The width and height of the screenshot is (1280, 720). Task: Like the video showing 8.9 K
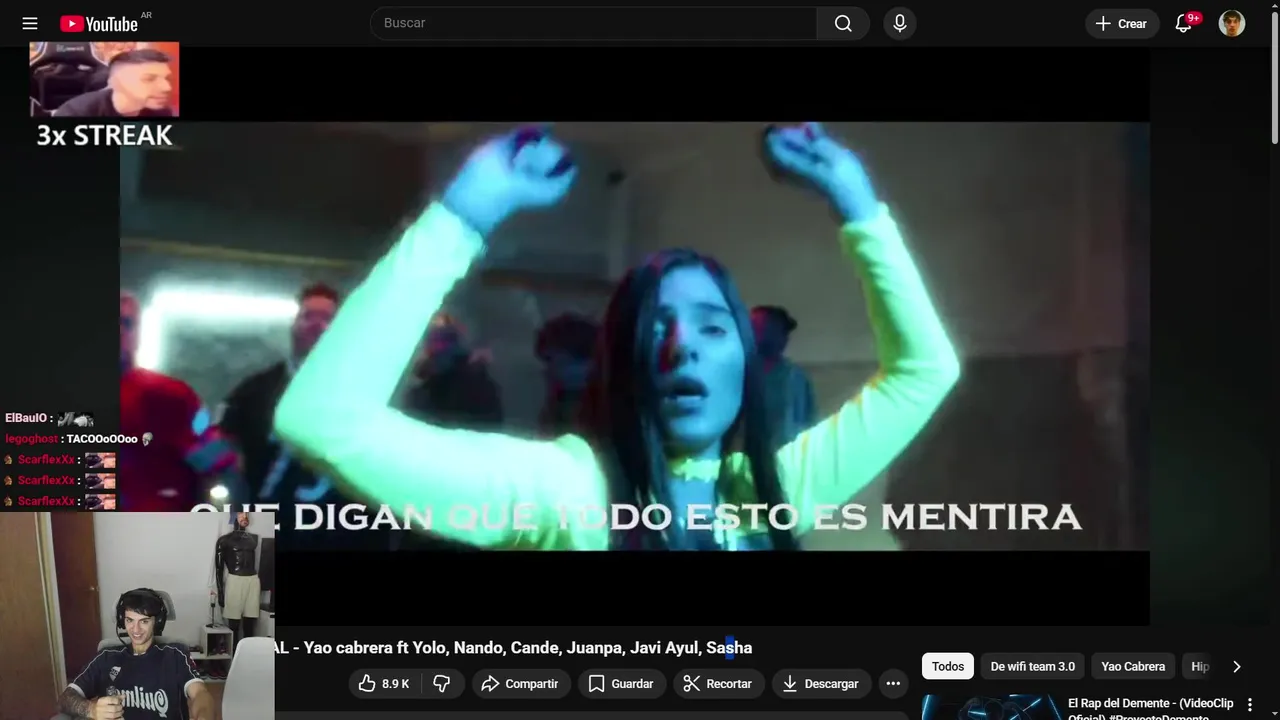(x=384, y=683)
